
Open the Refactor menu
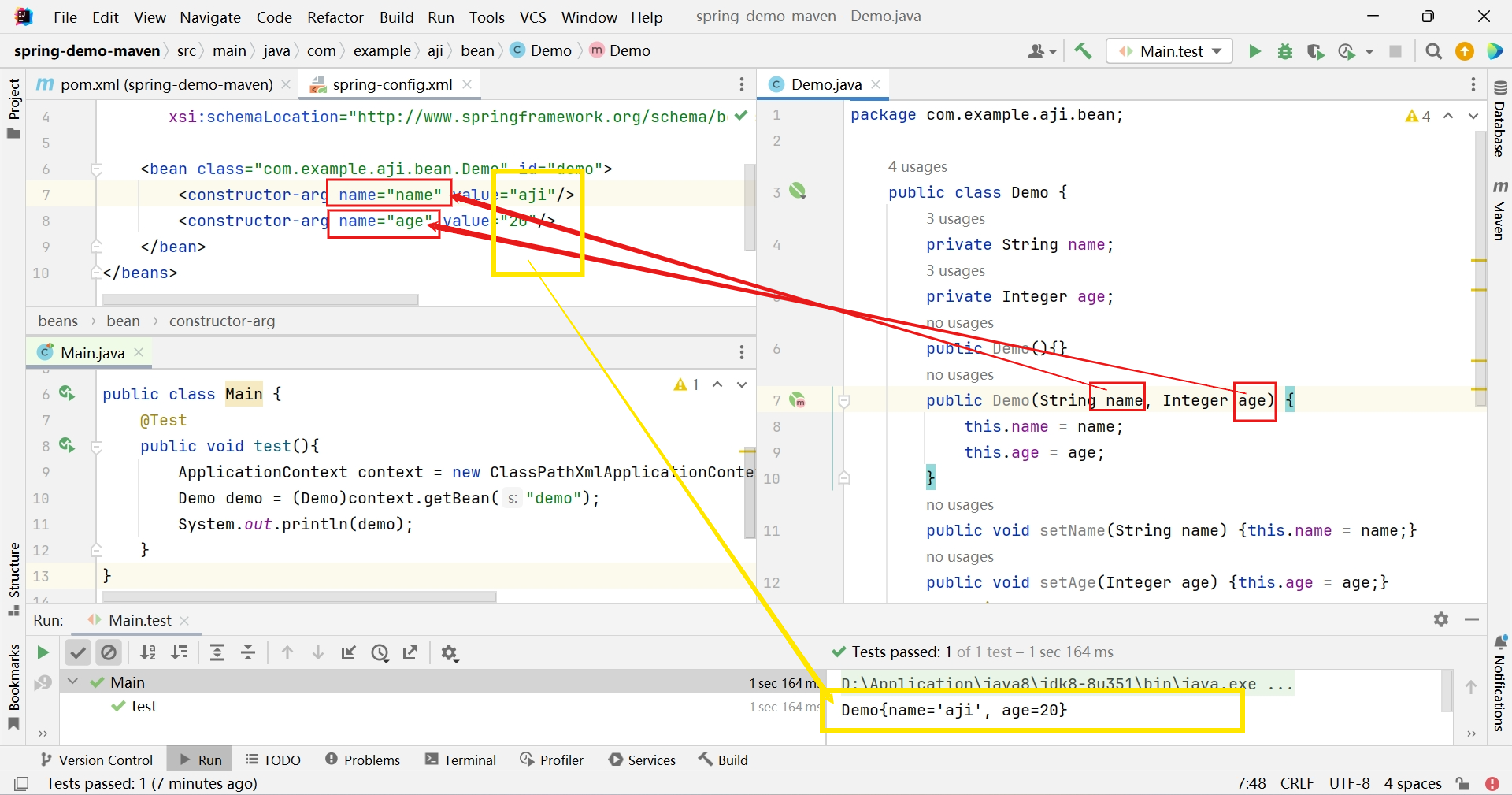tap(335, 17)
